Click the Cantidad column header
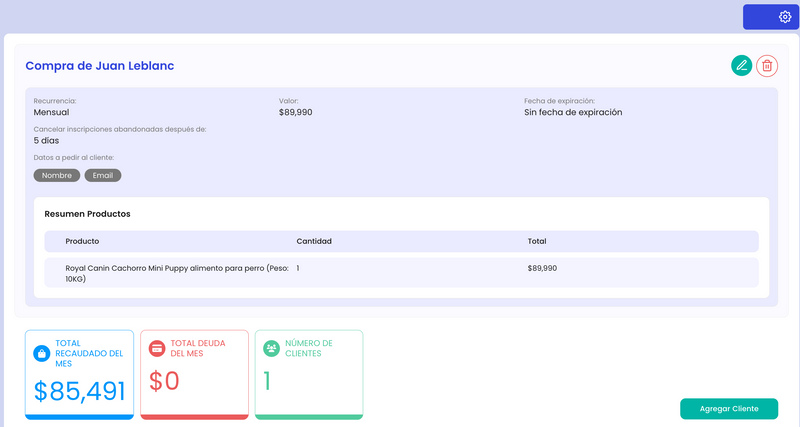Image resolution: width=800 pixels, height=427 pixels. (x=314, y=241)
